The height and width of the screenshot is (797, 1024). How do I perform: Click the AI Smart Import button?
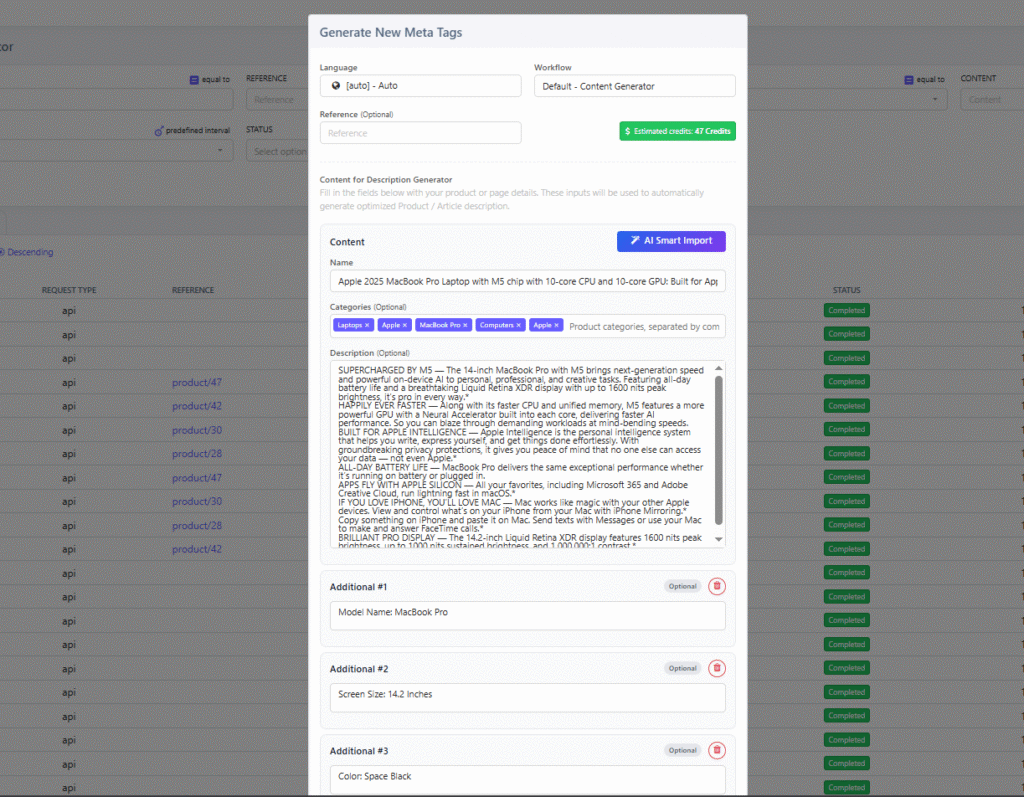[671, 241]
